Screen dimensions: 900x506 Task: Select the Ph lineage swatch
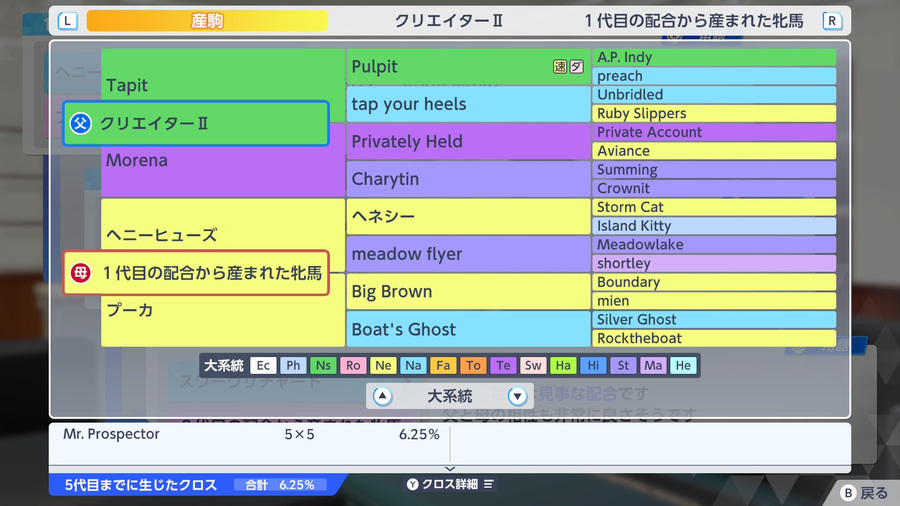pos(293,365)
